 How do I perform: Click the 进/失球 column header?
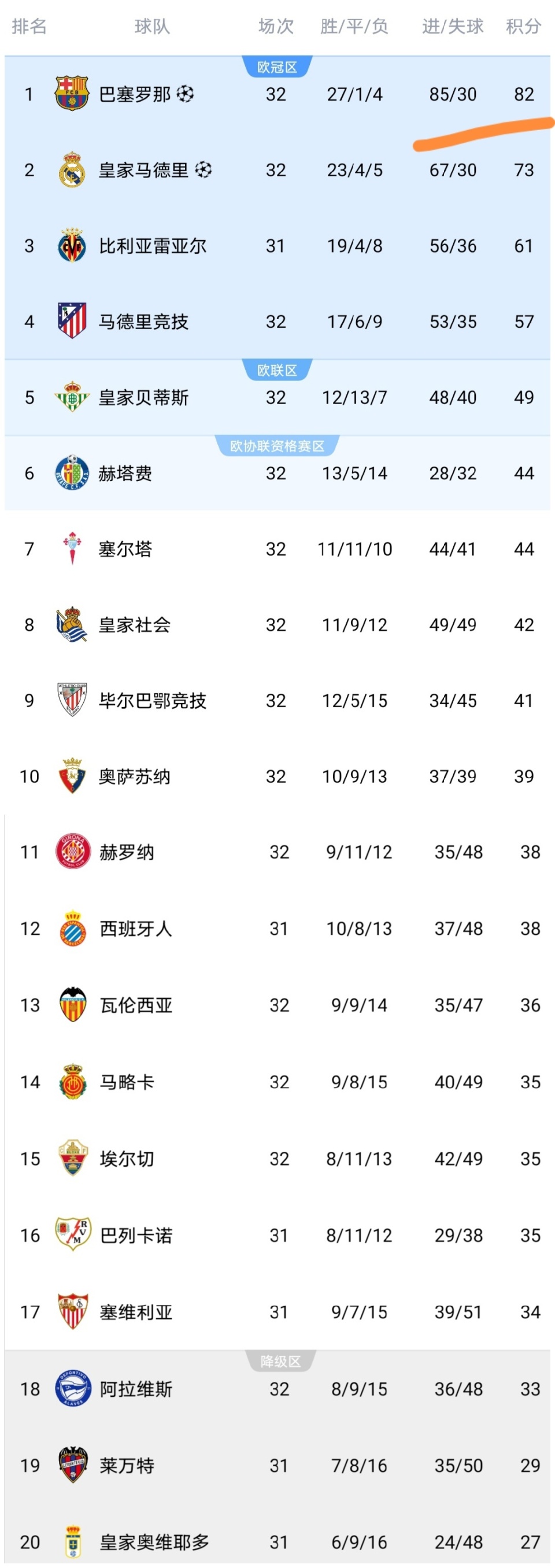point(453,26)
